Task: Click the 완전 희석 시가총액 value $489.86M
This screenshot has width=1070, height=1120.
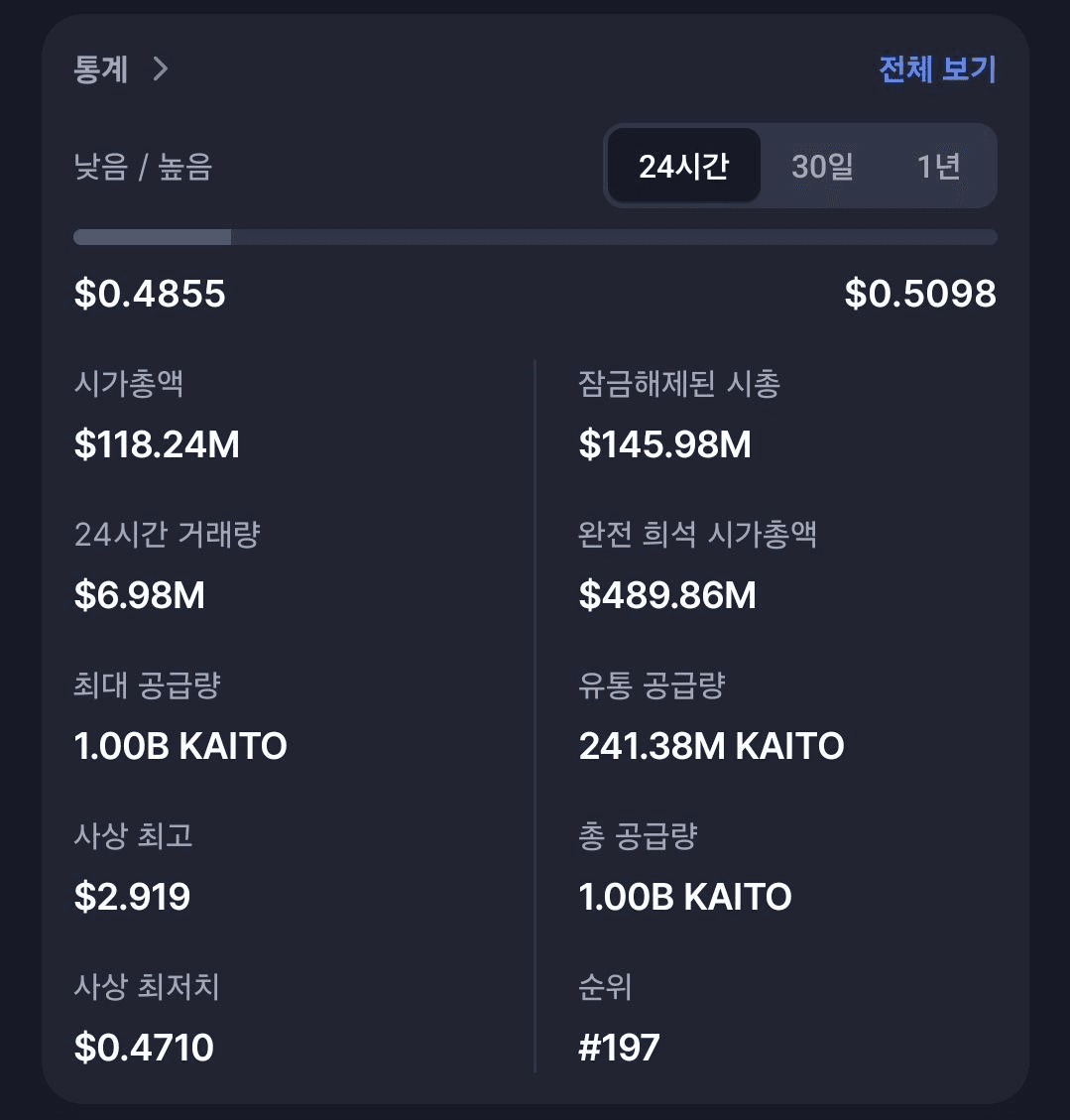Action: 667,595
